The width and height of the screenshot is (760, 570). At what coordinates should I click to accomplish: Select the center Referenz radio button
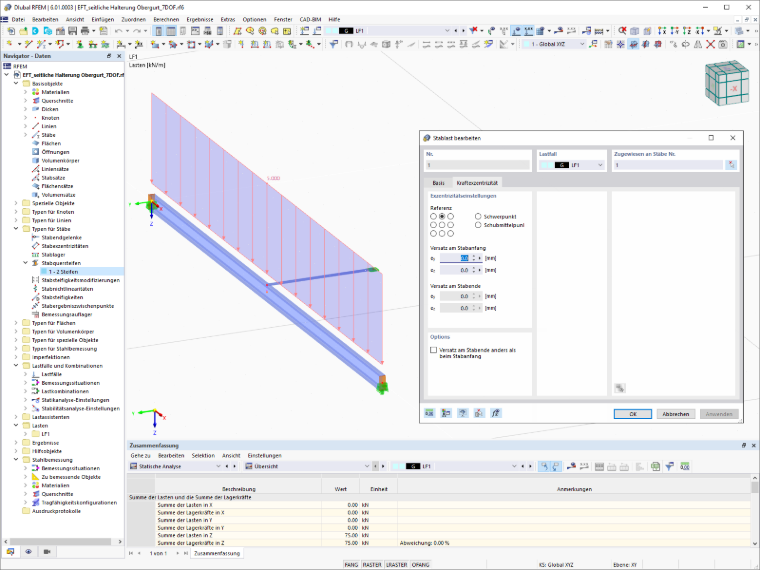(442, 225)
